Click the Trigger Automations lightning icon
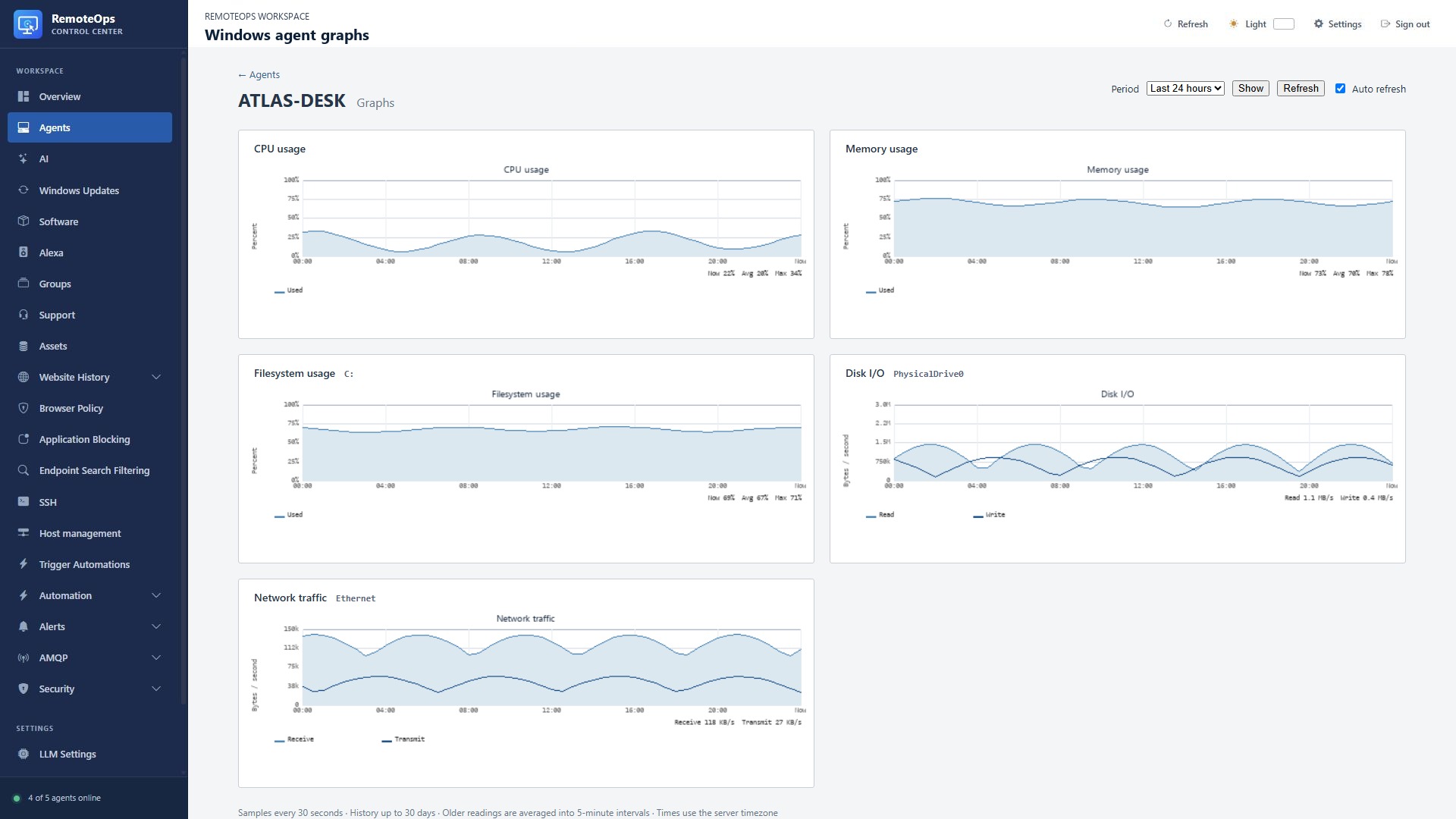Viewport: 1456px width, 819px height. point(24,564)
